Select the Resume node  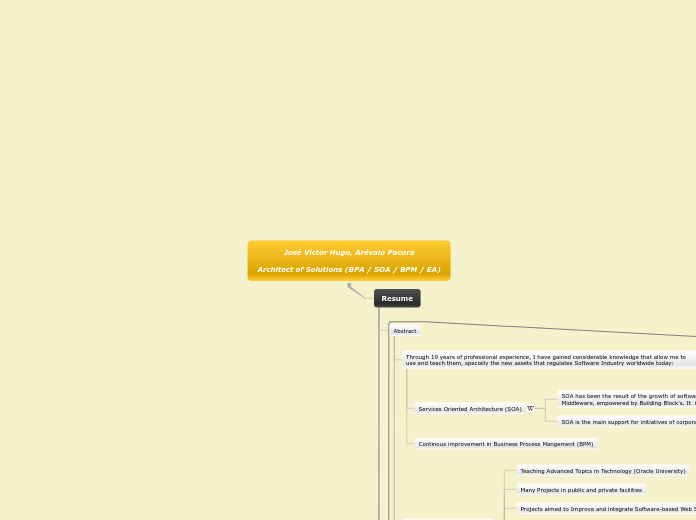pos(397,298)
